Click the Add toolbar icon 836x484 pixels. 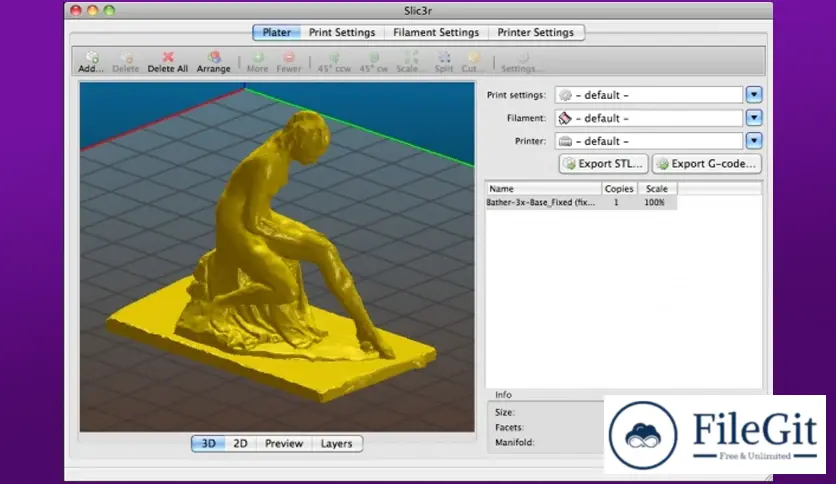click(91, 62)
